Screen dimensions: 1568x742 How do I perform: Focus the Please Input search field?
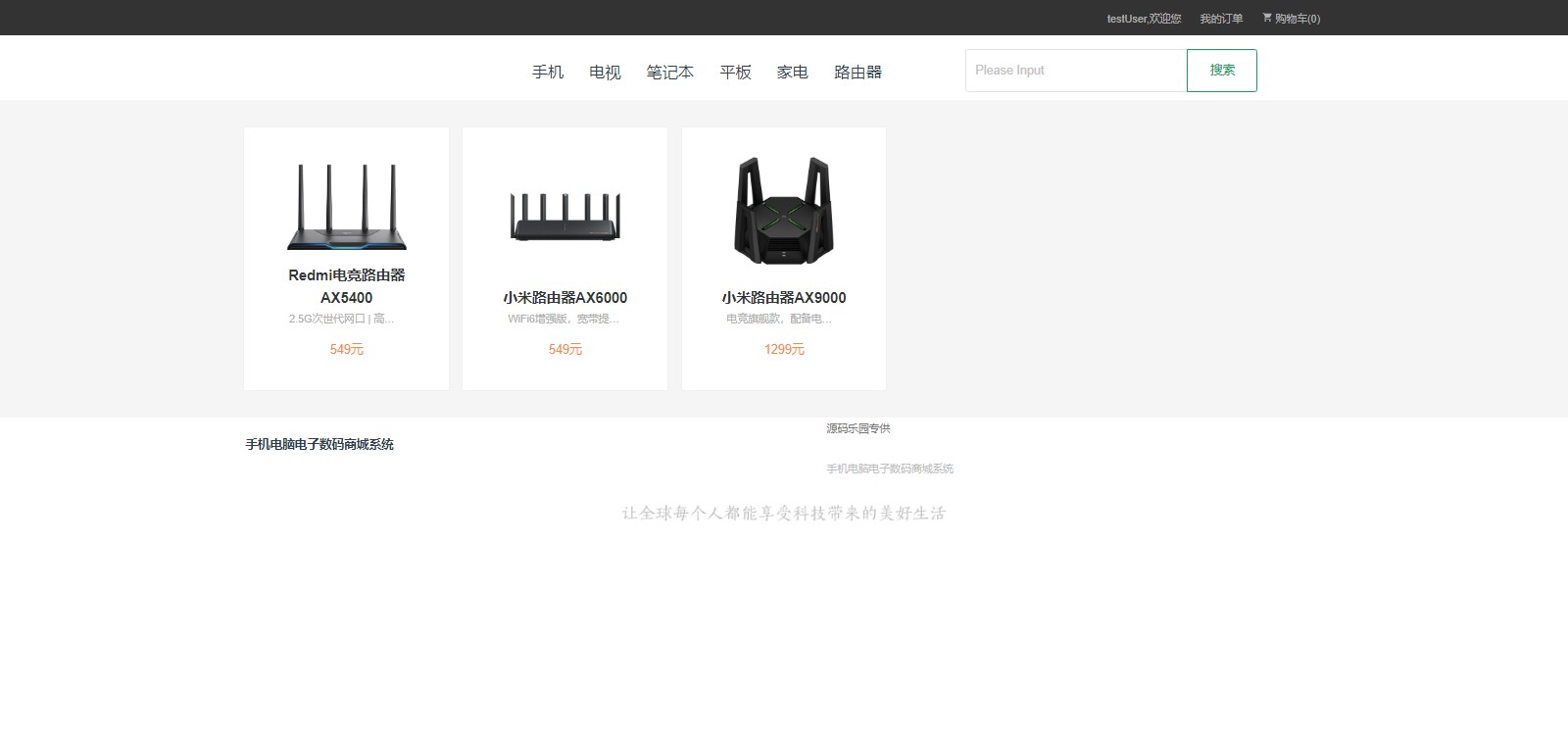point(1076,71)
